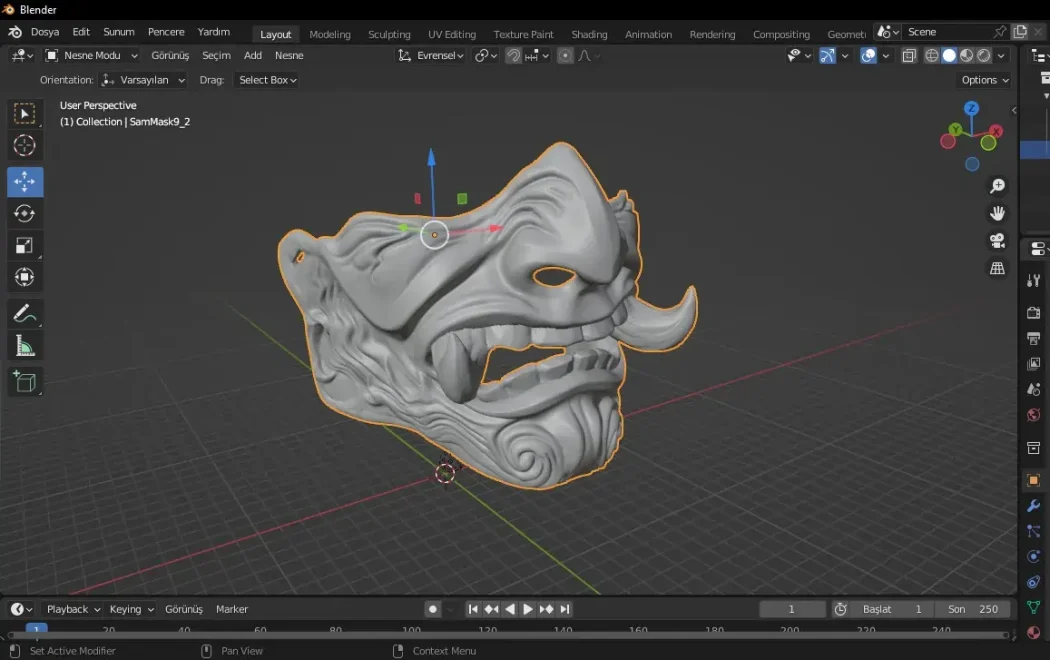Select the Add Cube tool
Screen dimensions: 1050x660
click(25, 381)
